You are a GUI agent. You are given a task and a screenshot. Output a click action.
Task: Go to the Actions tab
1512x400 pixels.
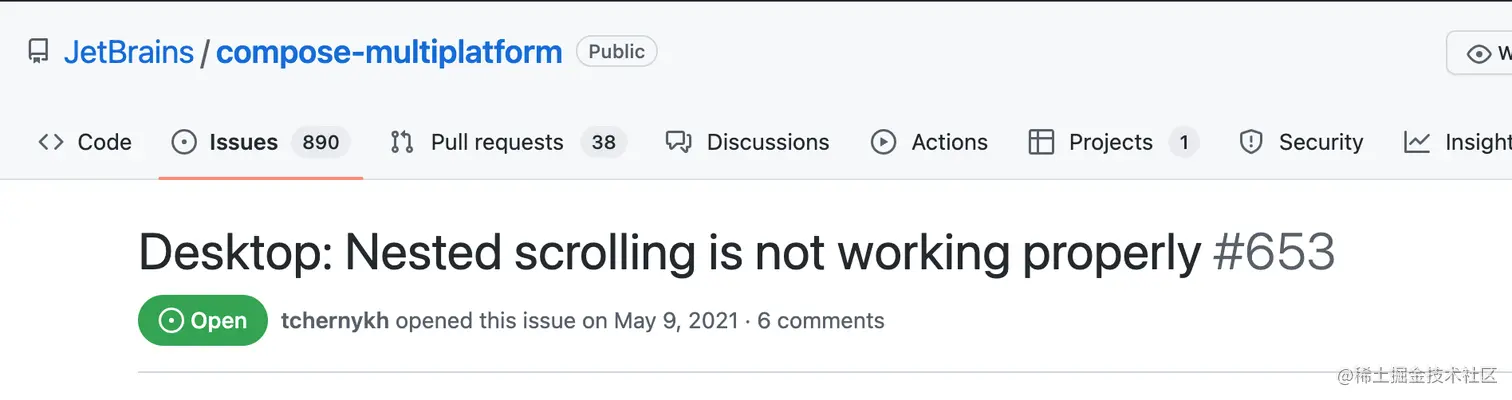pos(949,142)
